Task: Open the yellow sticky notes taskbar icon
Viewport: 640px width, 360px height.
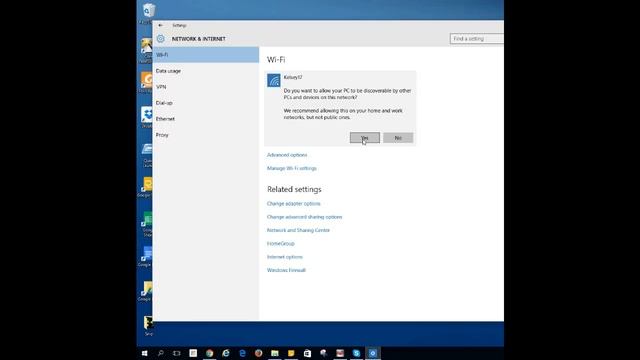Action: point(291,353)
